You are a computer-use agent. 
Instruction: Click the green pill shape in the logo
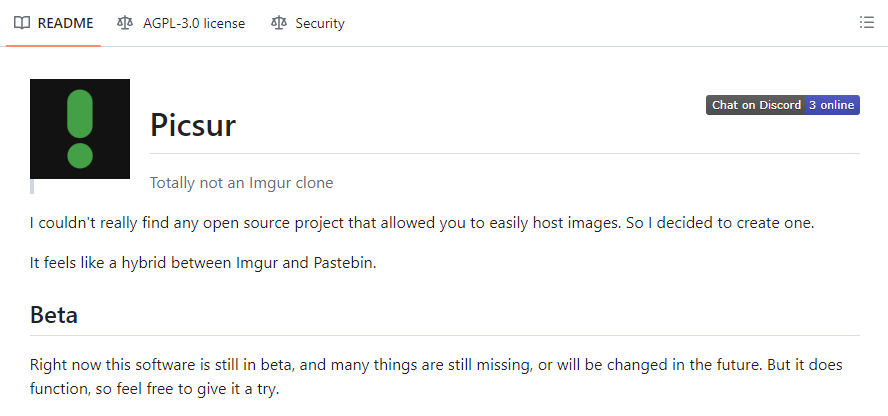point(80,114)
